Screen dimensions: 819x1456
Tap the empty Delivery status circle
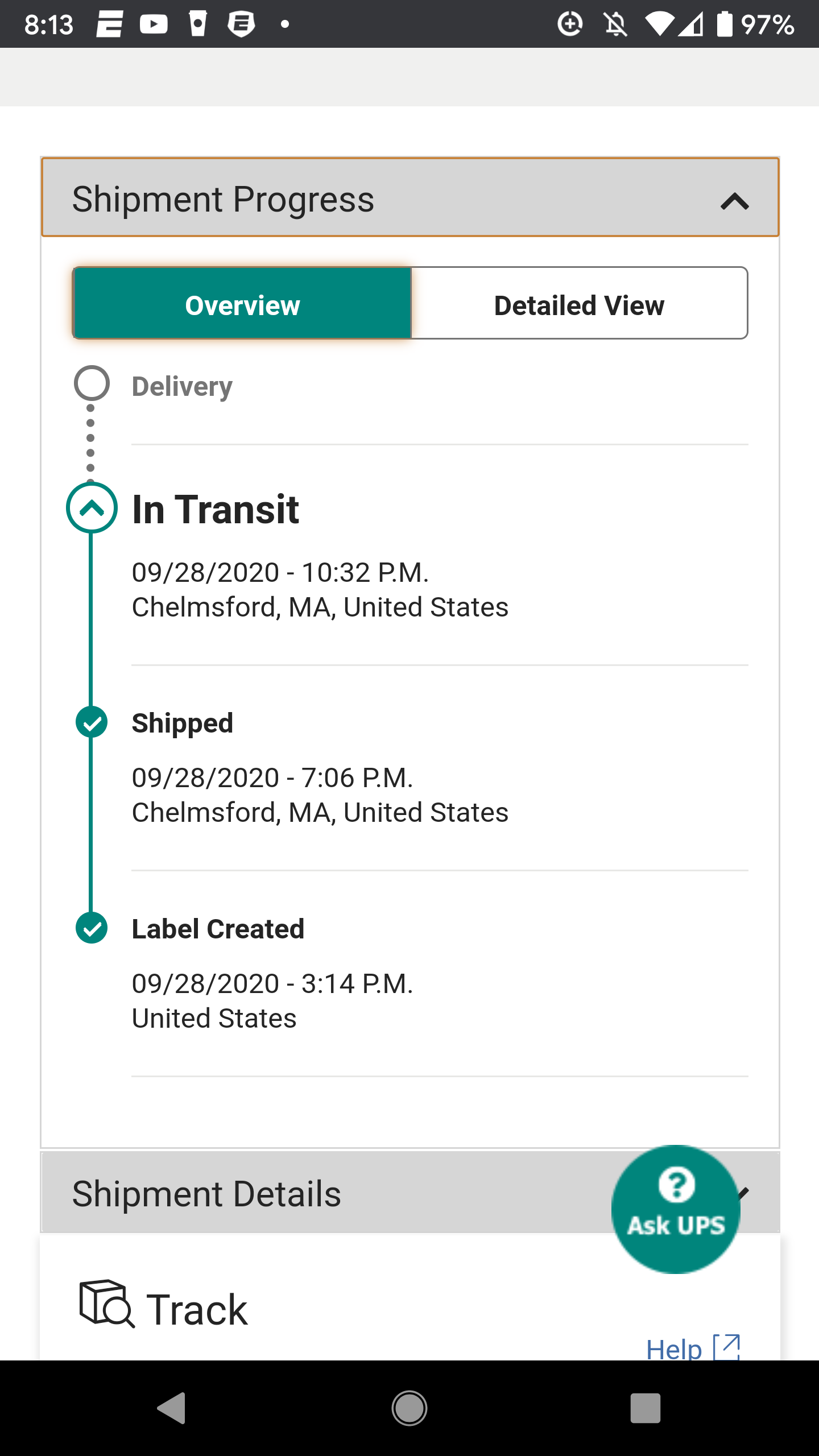(x=92, y=383)
